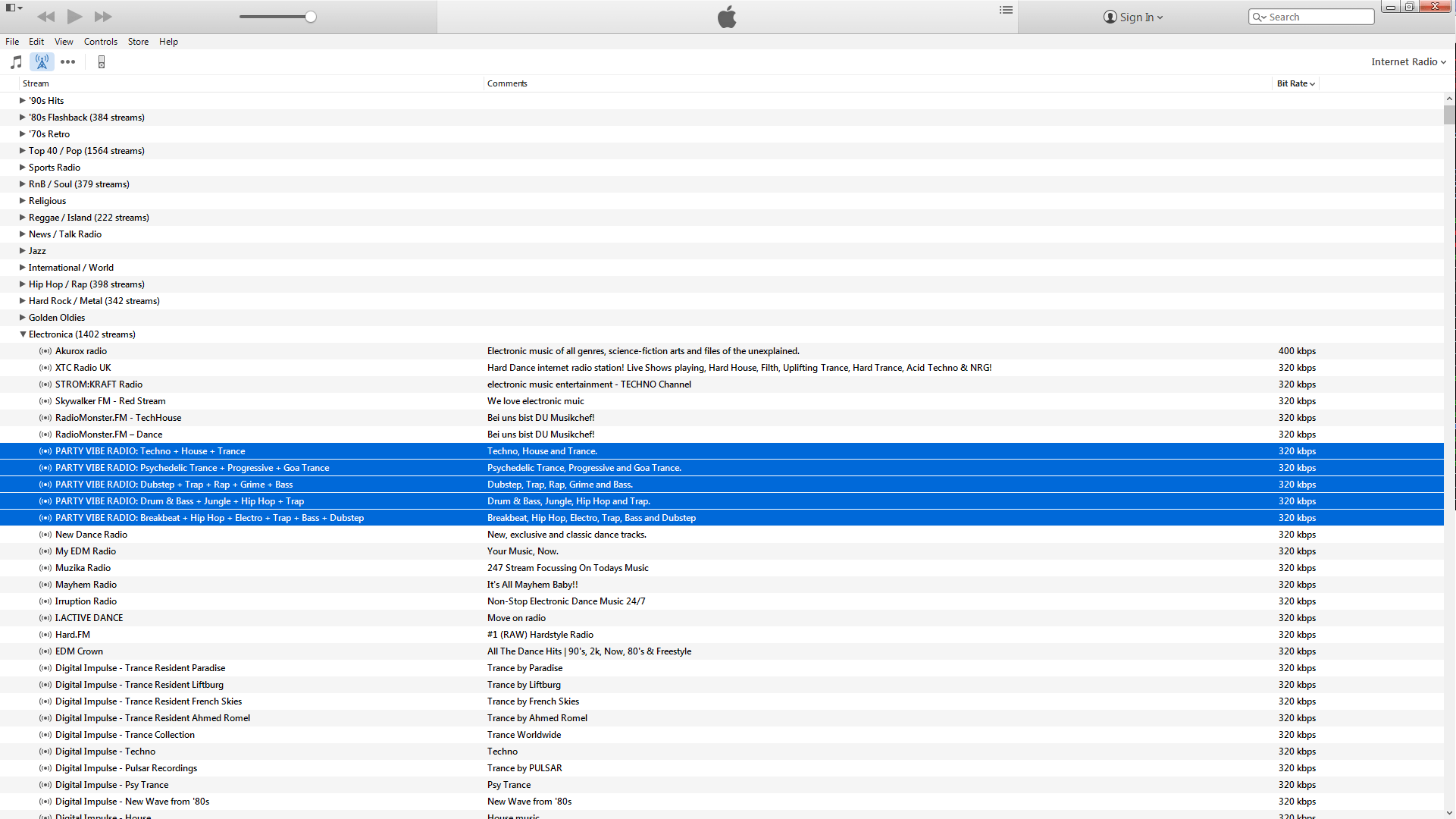Open the Sign In dropdown
This screenshot has width=1456, height=819.
[1141, 17]
